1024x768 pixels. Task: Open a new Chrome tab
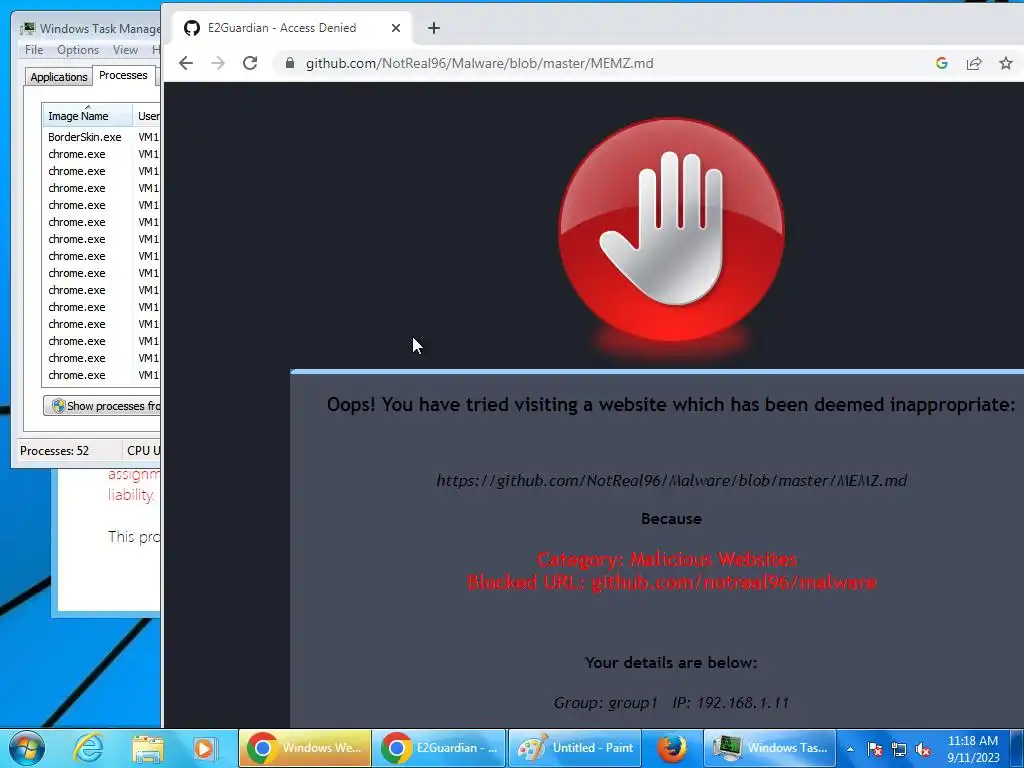[x=434, y=28]
